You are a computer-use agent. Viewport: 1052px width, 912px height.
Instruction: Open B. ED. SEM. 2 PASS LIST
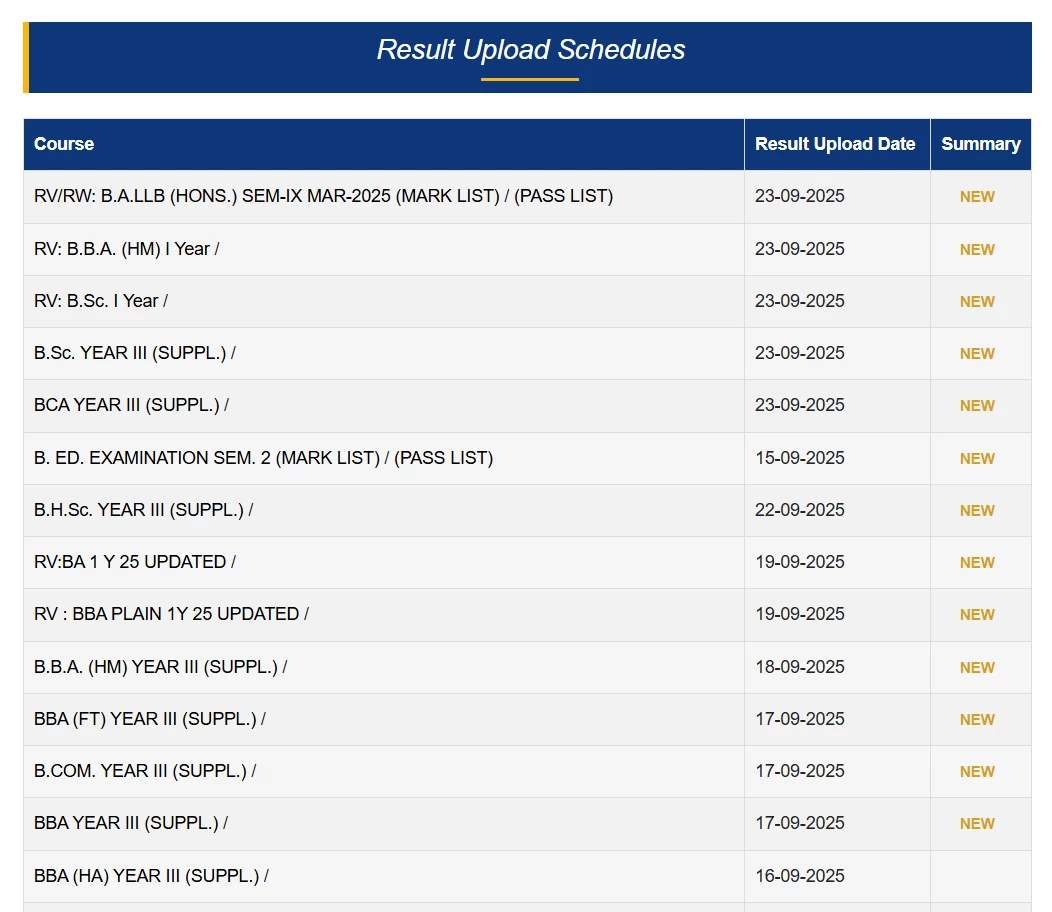click(443, 458)
